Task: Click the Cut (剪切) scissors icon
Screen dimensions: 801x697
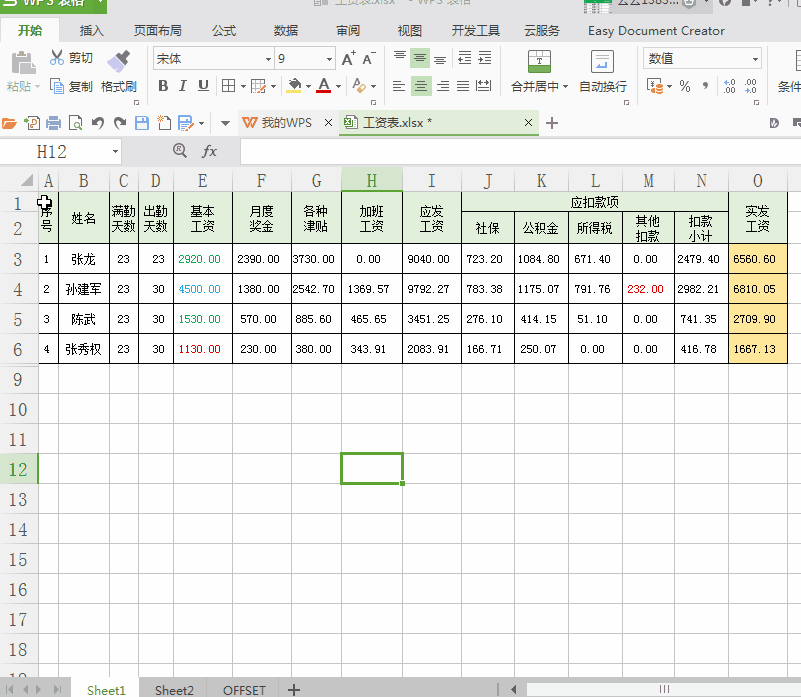Action: coord(57,58)
